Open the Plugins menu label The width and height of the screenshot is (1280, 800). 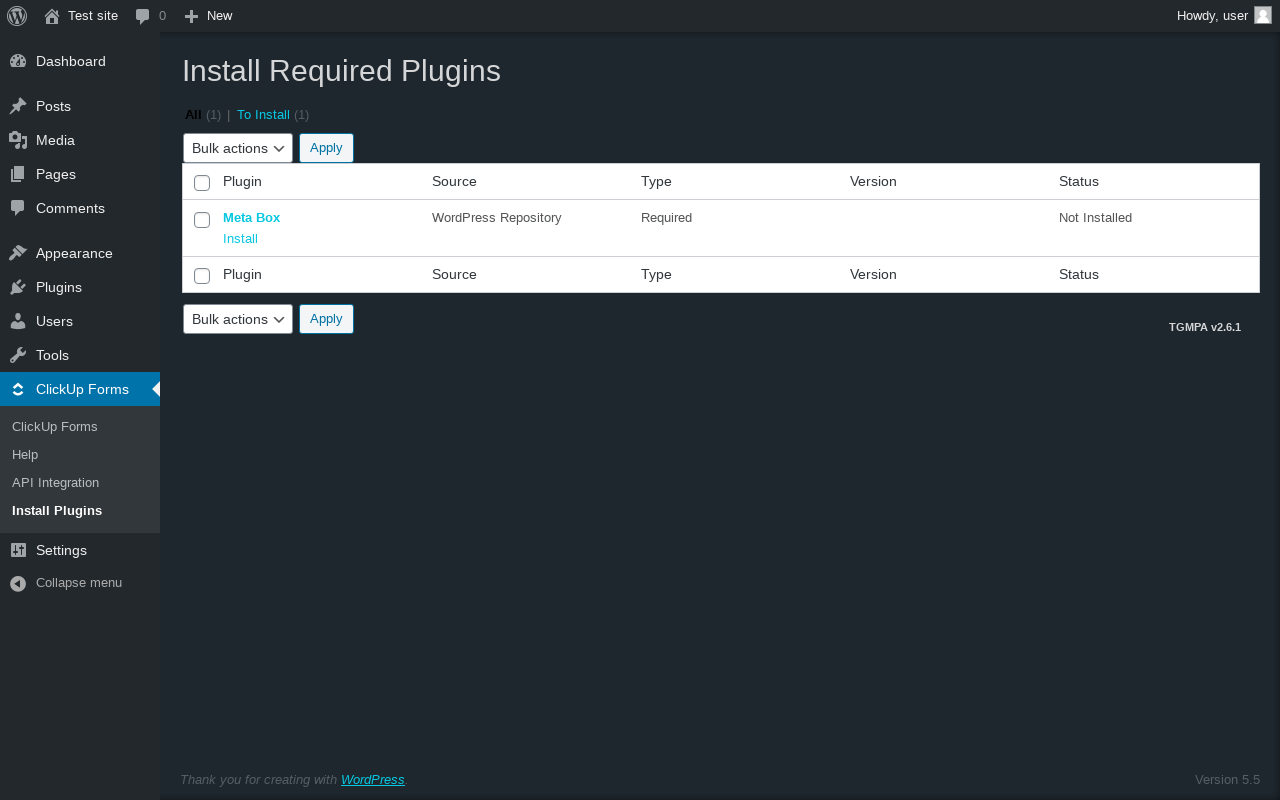(59, 287)
